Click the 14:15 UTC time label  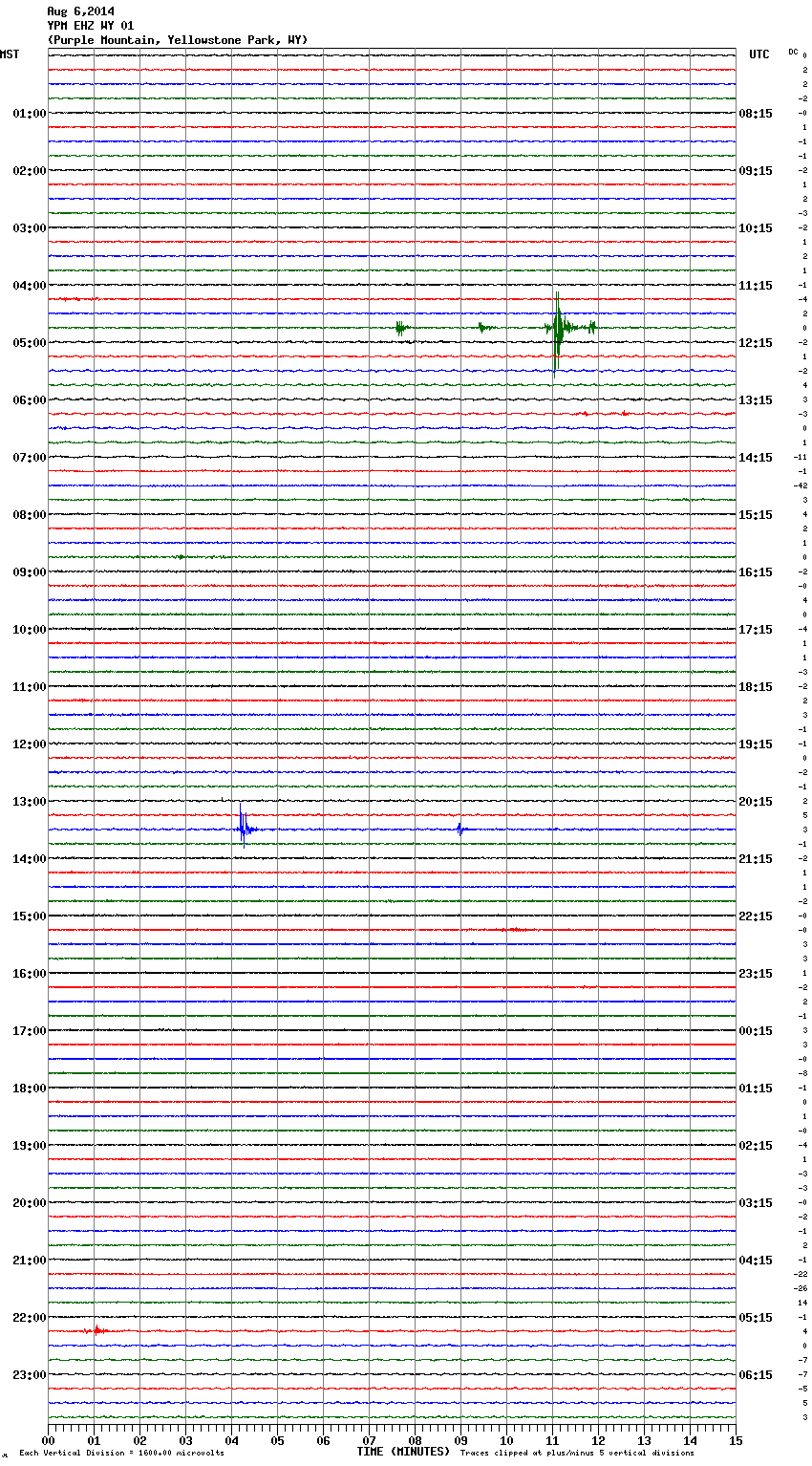point(756,458)
